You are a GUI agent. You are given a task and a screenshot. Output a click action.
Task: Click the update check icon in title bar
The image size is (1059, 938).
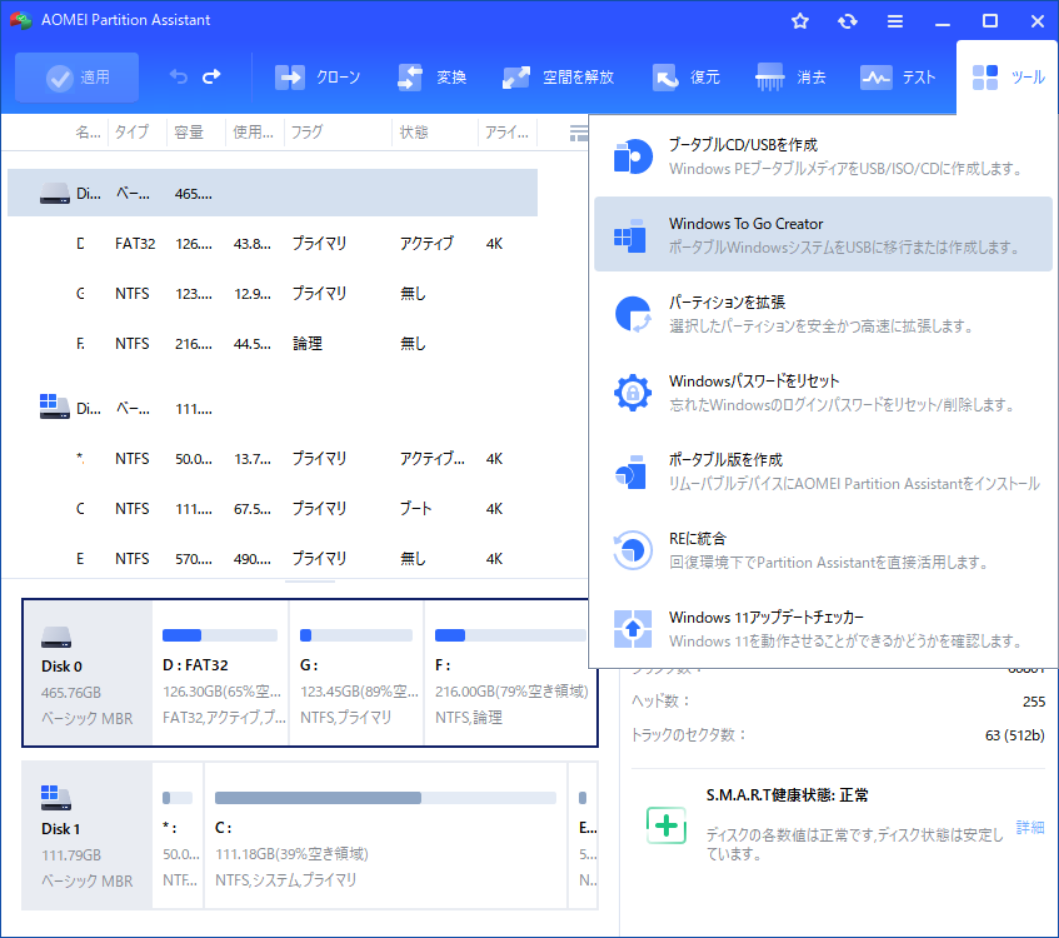[x=847, y=20]
